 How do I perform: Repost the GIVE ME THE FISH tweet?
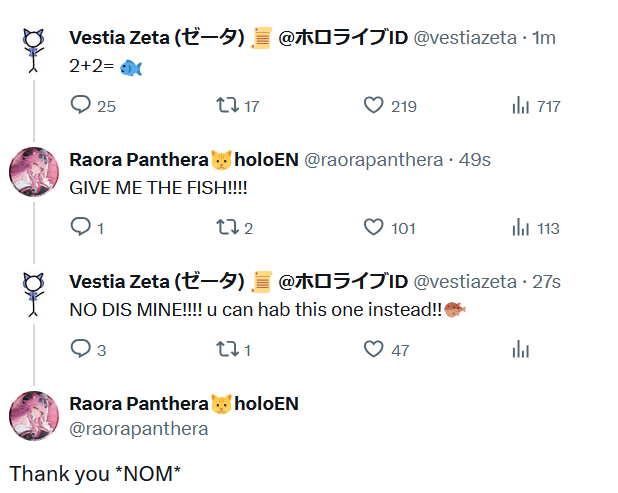[x=227, y=227]
